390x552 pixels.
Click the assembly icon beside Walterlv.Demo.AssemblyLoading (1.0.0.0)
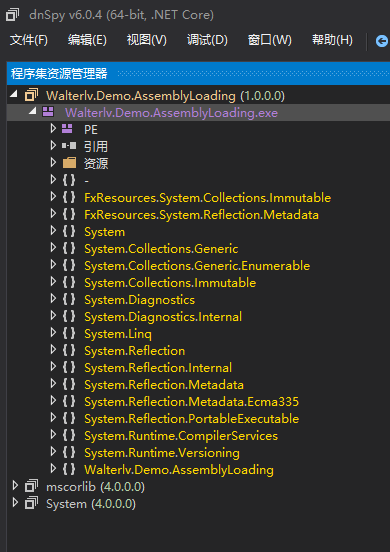32,95
